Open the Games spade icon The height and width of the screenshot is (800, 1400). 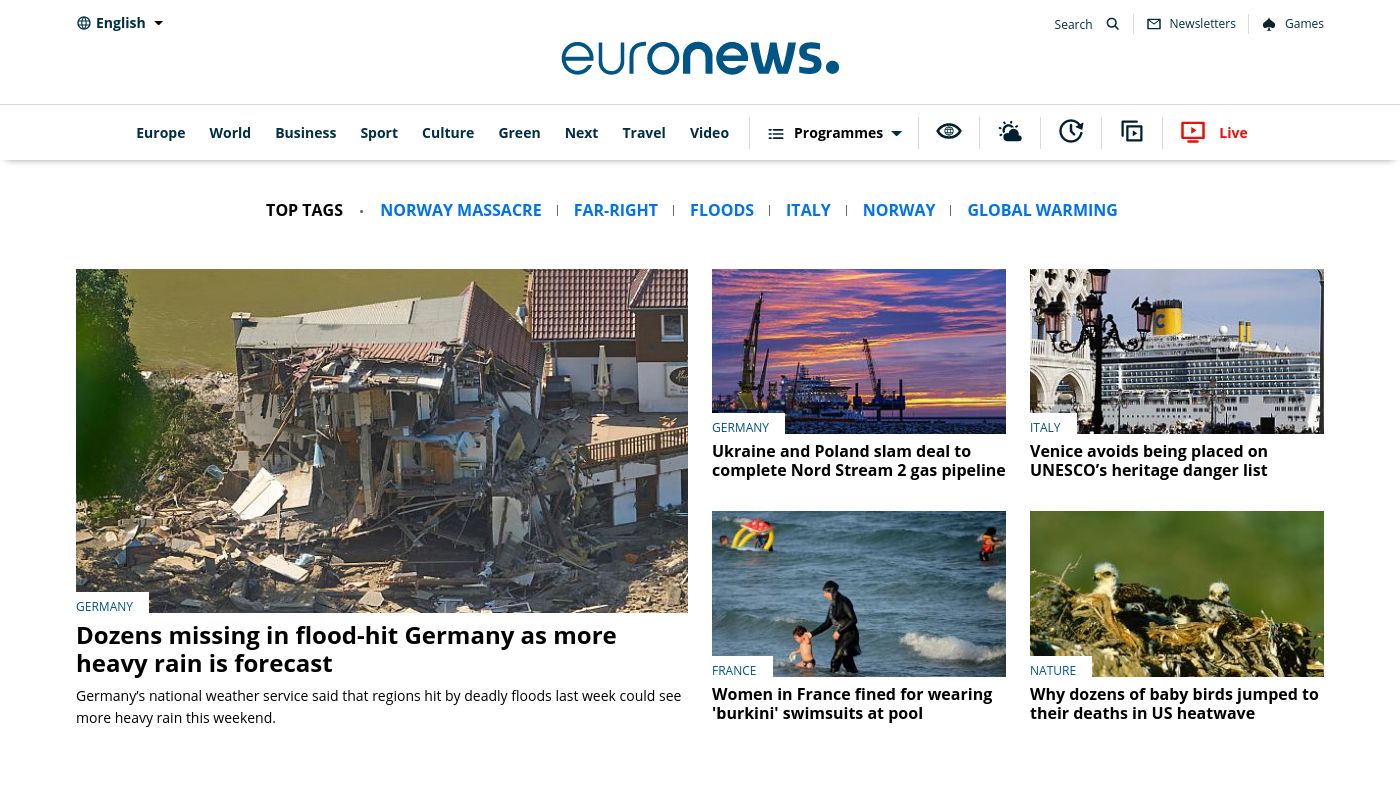pyautogui.click(x=1269, y=24)
